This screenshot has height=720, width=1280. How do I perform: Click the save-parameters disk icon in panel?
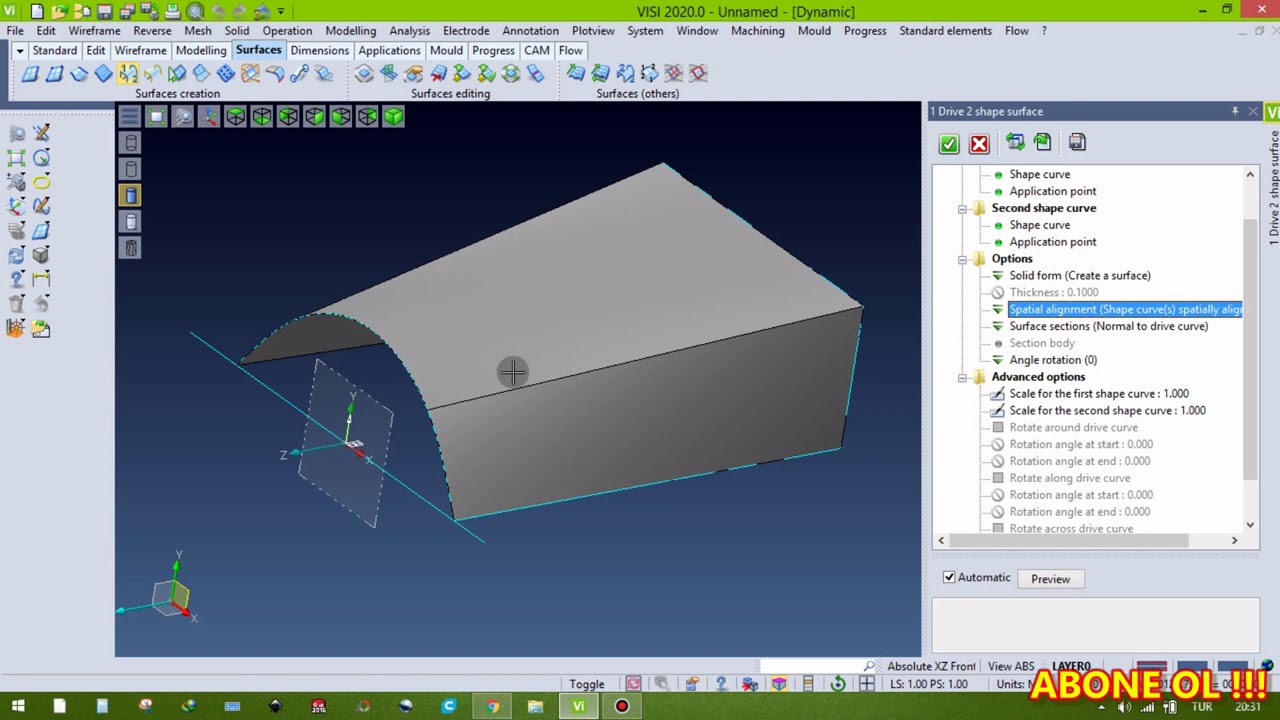(x=1077, y=143)
